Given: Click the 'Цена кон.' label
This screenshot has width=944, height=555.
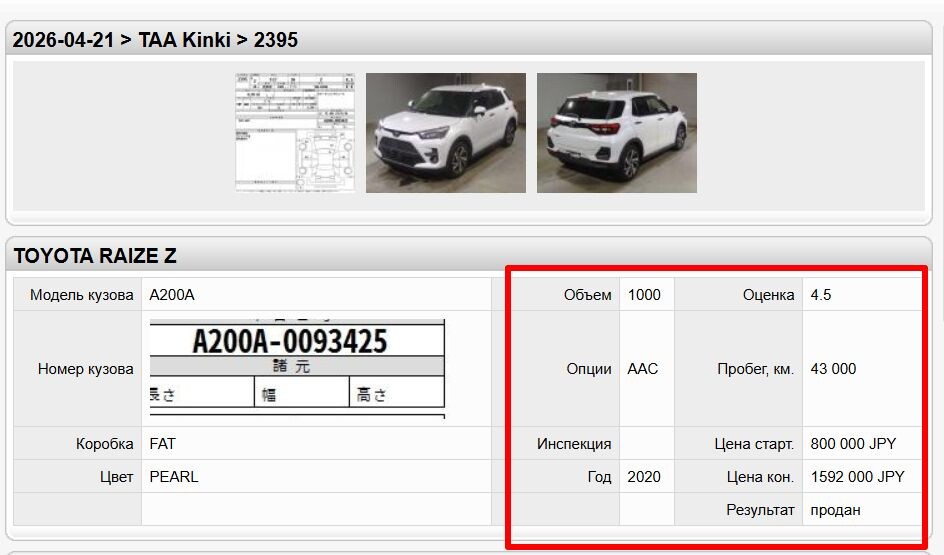Looking at the screenshot, I should pos(760,477).
